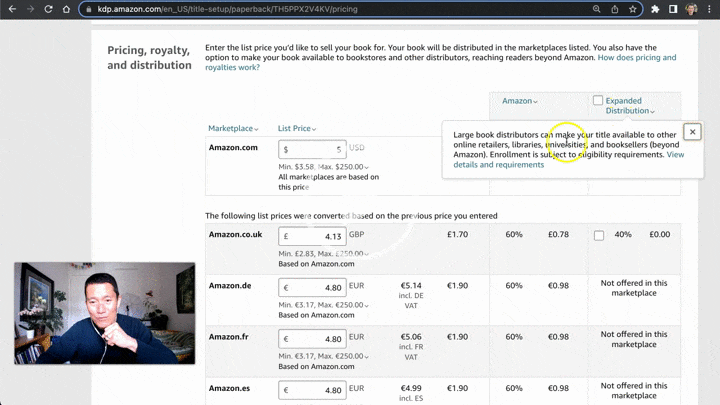Tick the Amazon.co.uk expanded distribution checkbox
This screenshot has width=720, height=405.
(x=599, y=236)
